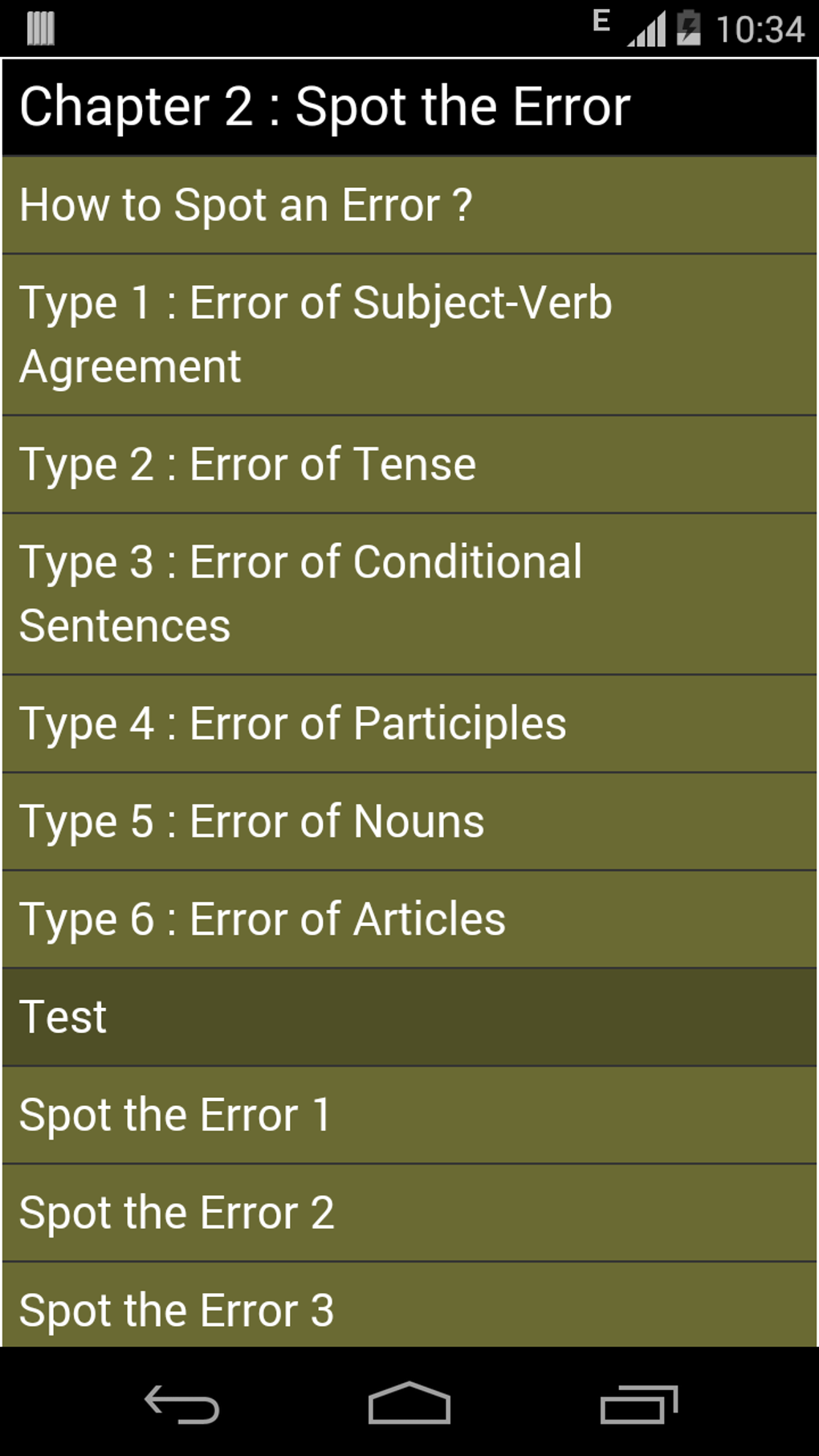Tap the battery charging status icon
The image size is (819, 1456).
[x=688, y=28]
